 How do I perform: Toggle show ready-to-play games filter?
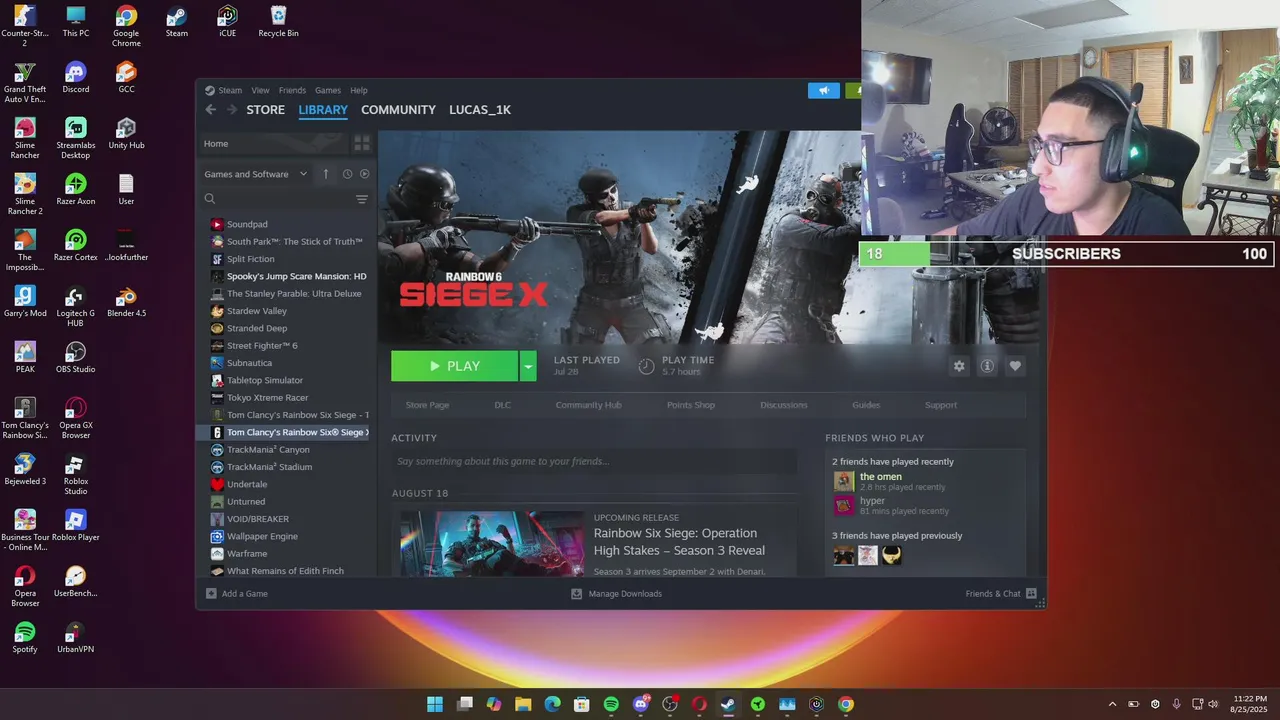[364, 174]
